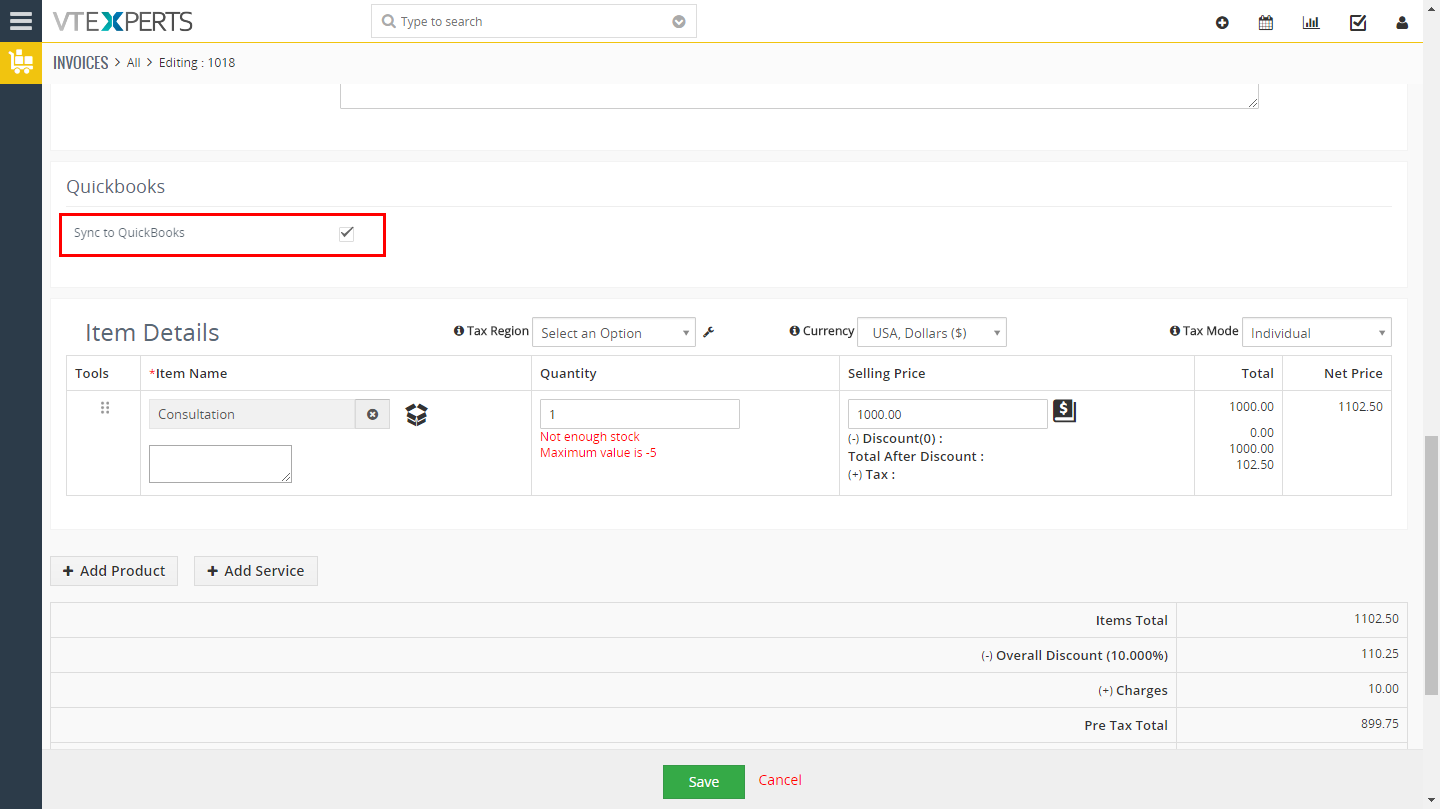Viewport: 1440px width, 809px height.
Task: Open the reports chart icon
Action: point(1311,22)
